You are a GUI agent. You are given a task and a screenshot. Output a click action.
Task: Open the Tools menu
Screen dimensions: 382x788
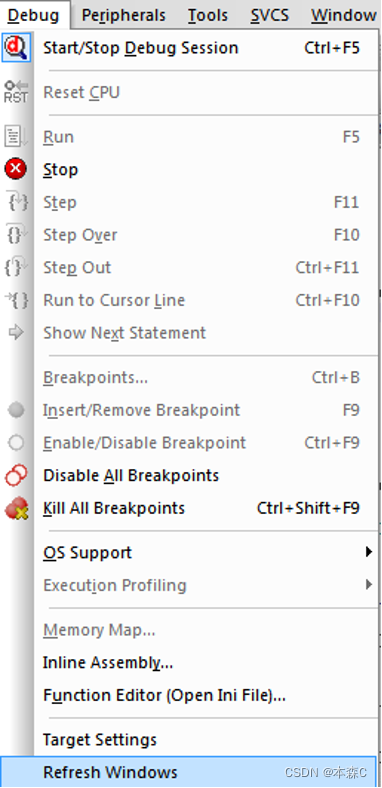tap(208, 16)
